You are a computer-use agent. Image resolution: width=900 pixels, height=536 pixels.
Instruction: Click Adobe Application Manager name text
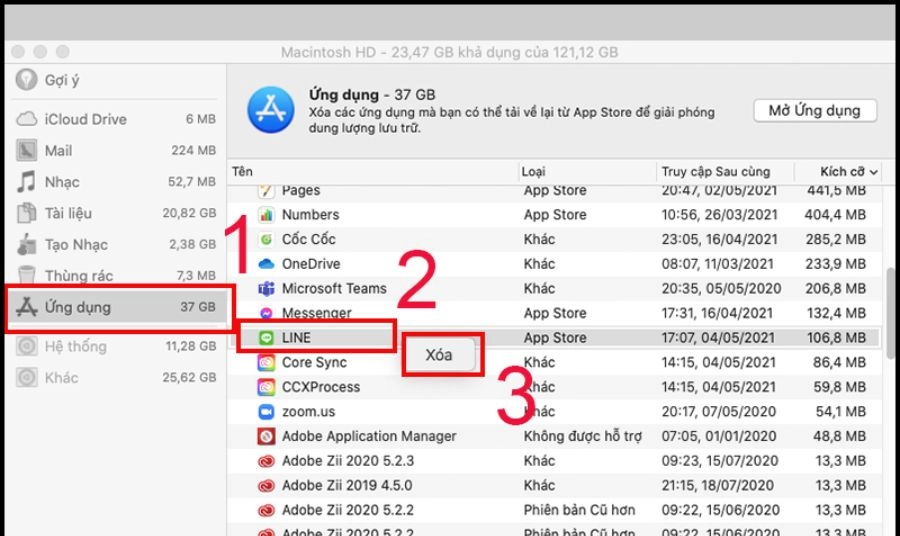click(369, 437)
